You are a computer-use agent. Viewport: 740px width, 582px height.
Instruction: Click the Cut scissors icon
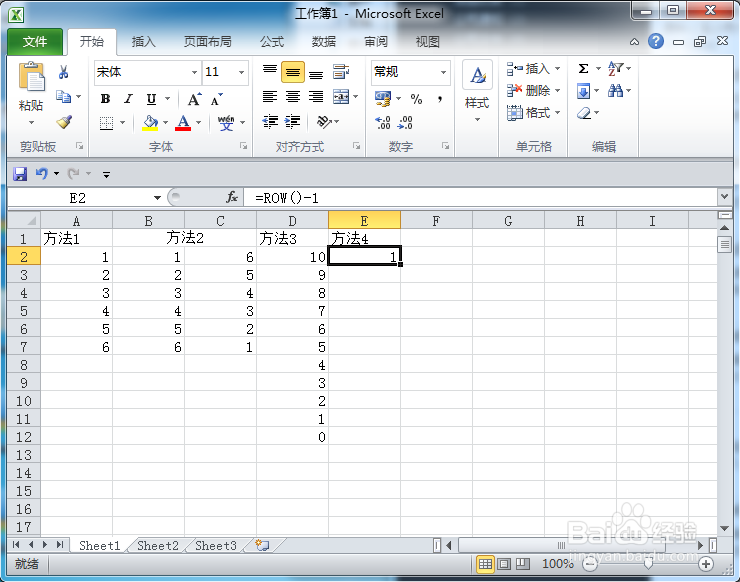point(63,72)
